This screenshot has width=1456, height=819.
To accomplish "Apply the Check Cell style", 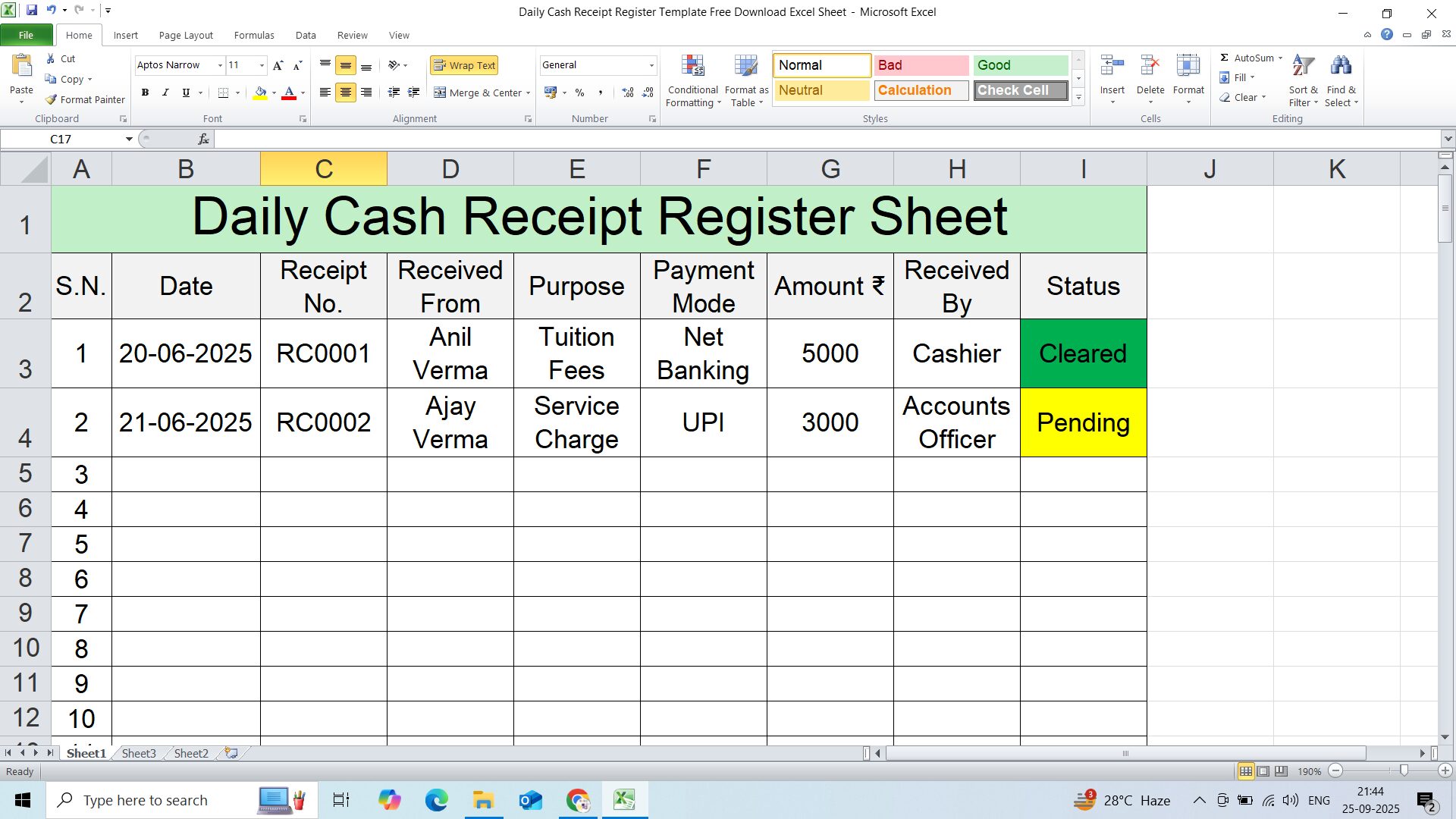I will pos(1020,90).
